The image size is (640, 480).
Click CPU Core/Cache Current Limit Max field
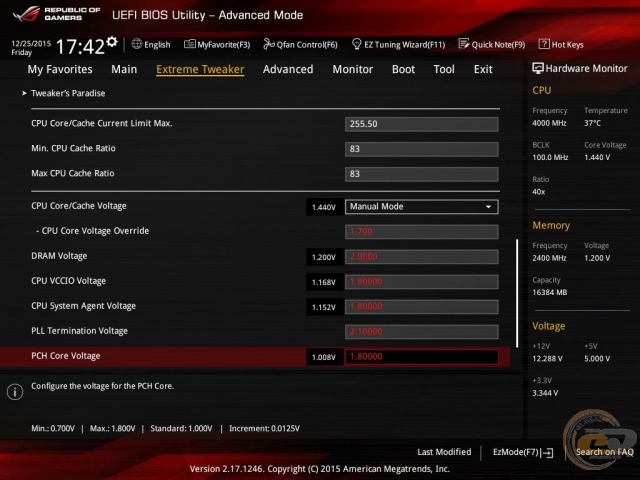point(422,124)
